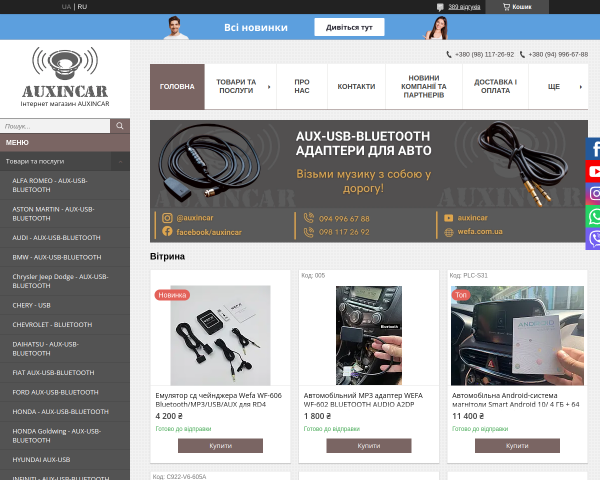
Task: Select FORD AUX-USB-BLUETOOTH category
Action: (65, 392)
